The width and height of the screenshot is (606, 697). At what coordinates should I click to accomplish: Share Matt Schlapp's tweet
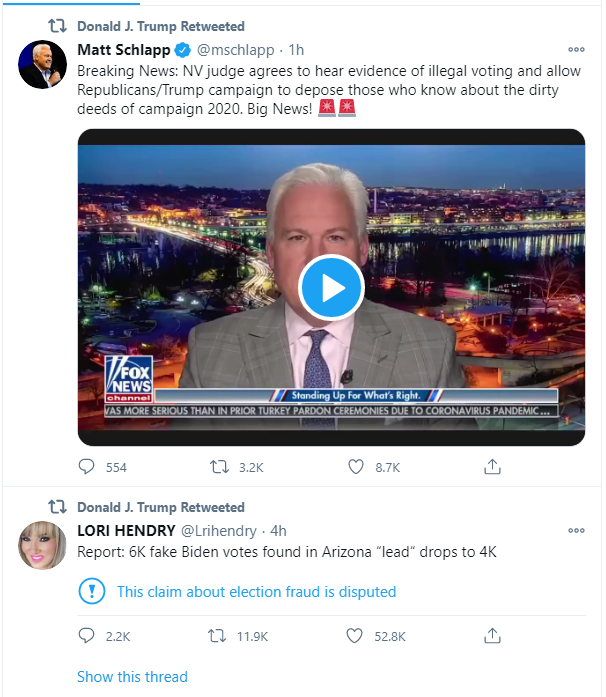pos(492,467)
